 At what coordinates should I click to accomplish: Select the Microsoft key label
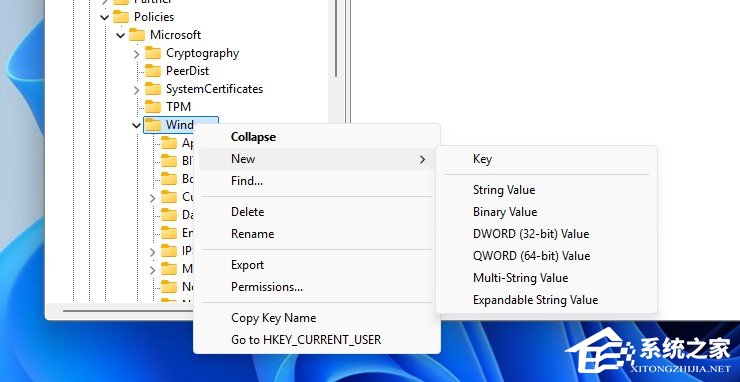[176, 35]
